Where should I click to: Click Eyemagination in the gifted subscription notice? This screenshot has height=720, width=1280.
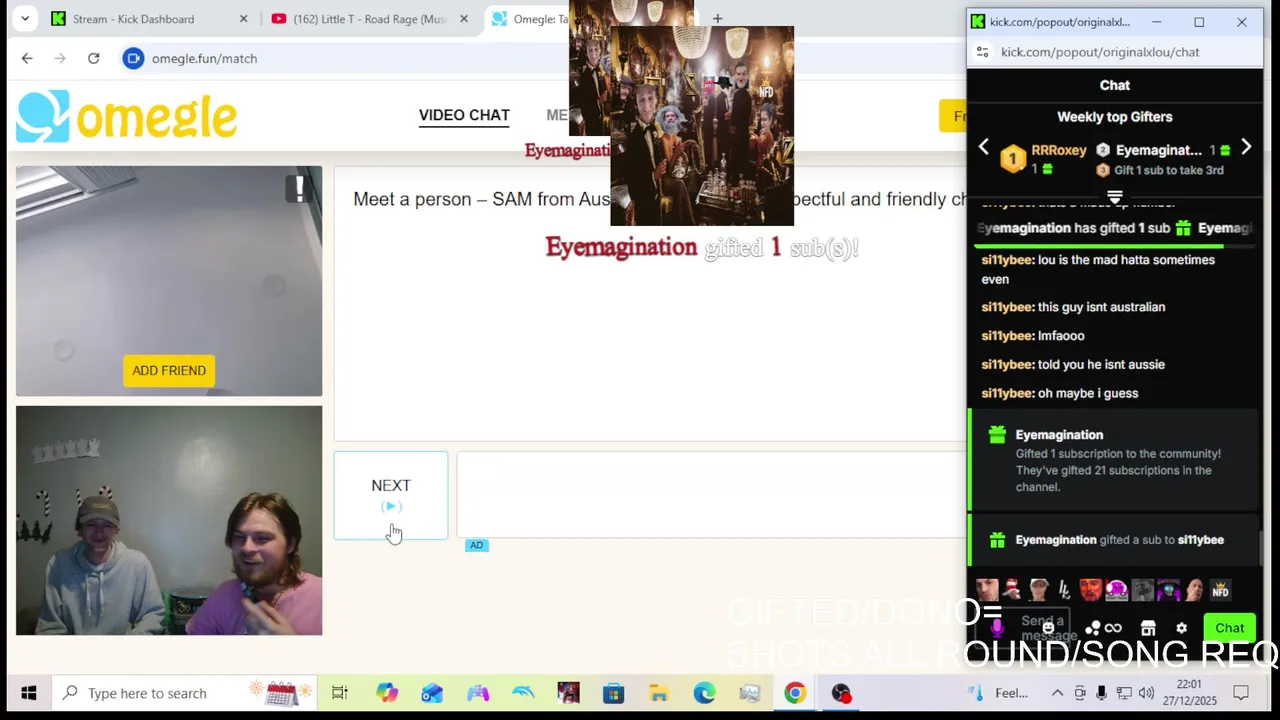point(1059,435)
